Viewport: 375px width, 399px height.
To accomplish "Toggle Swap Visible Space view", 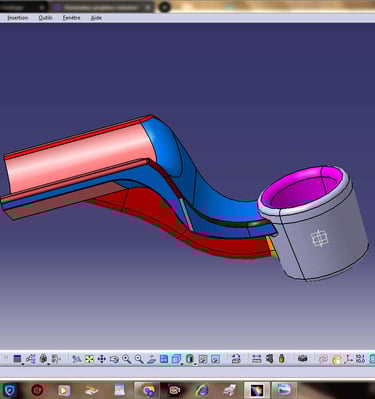I will (x=215, y=359).
